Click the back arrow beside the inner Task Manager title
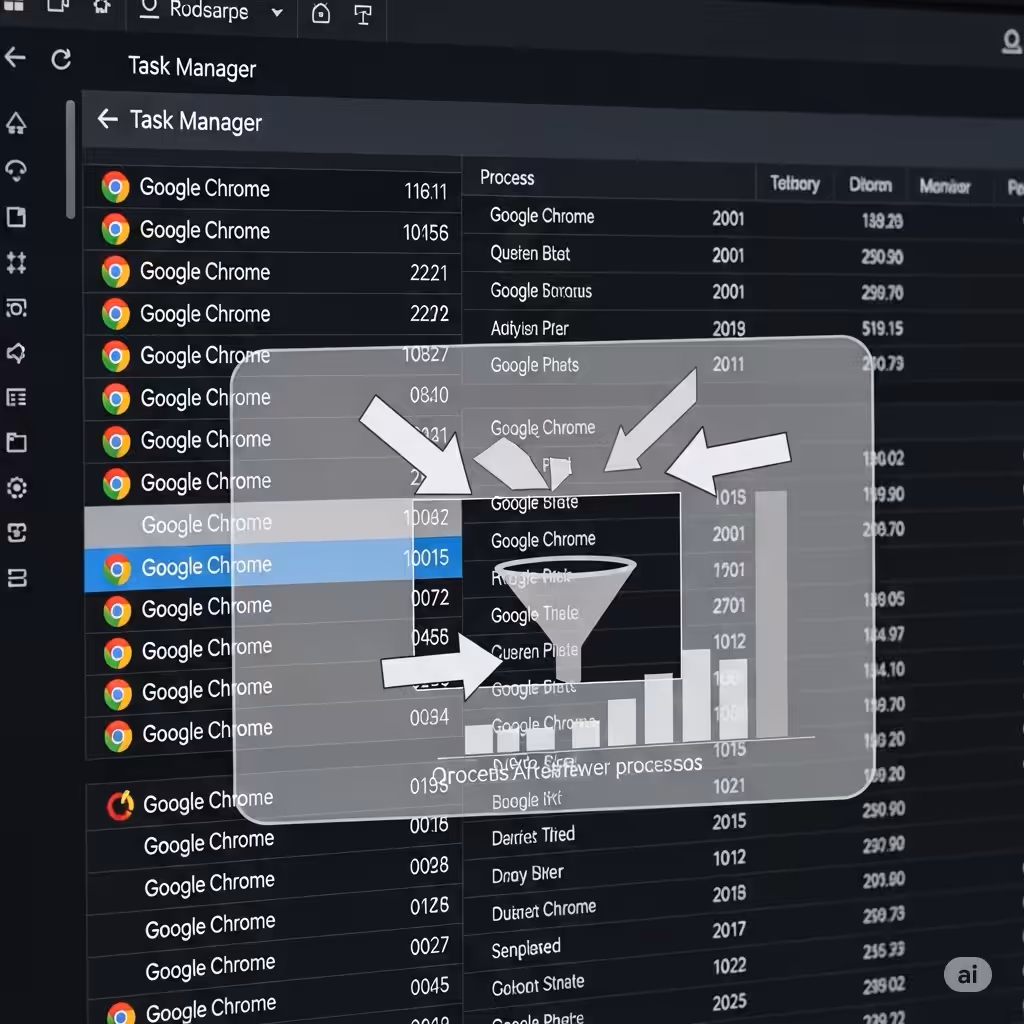The height and width of the screenshot is (1024, 1024). point(108,119)
